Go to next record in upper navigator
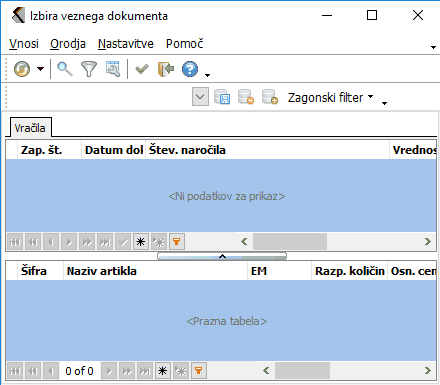Image resolution: width=440 pixels, height=385 pixels. [x=69, y=241]
